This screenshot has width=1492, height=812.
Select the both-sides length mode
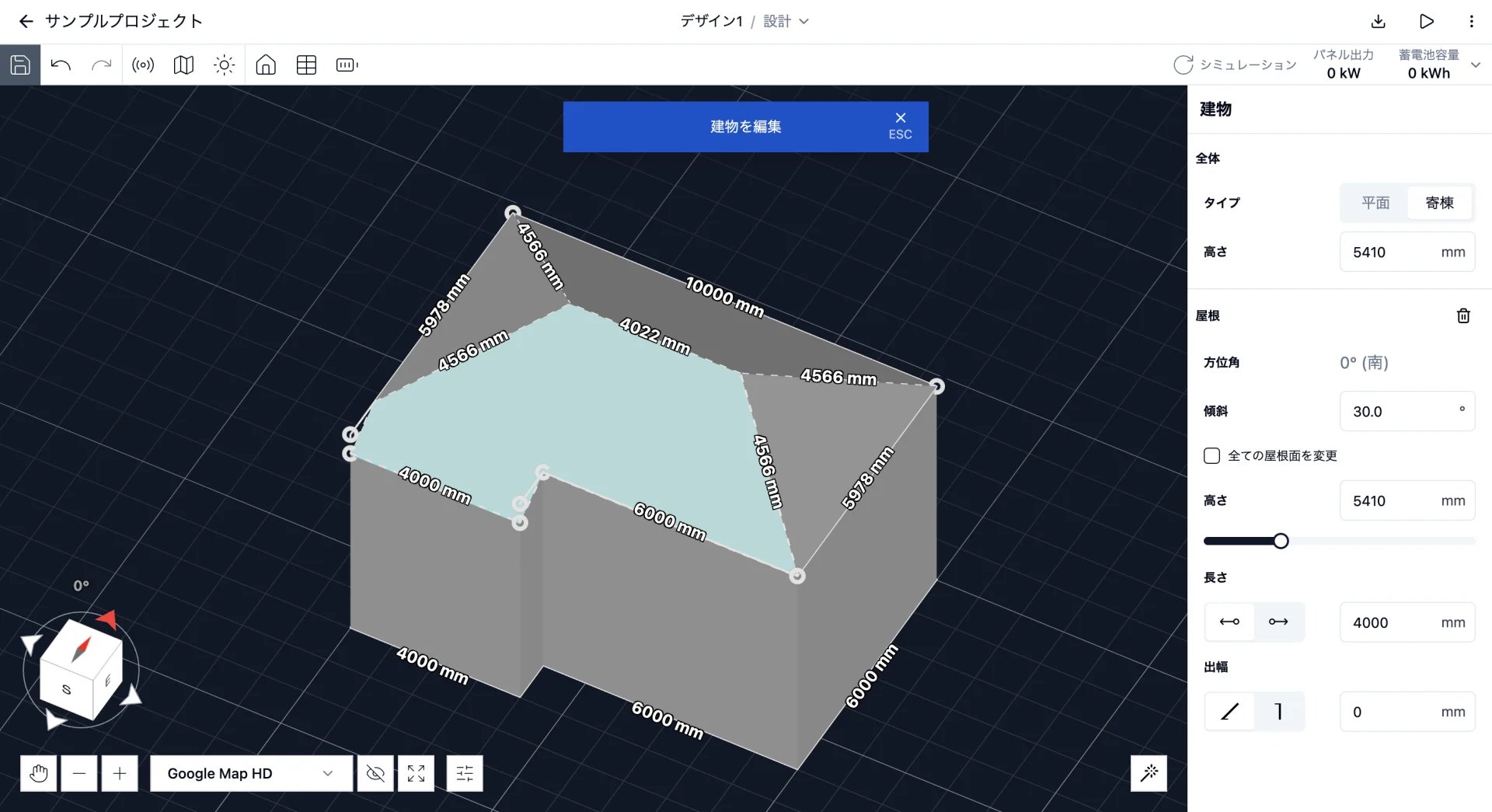[1229, 622]
